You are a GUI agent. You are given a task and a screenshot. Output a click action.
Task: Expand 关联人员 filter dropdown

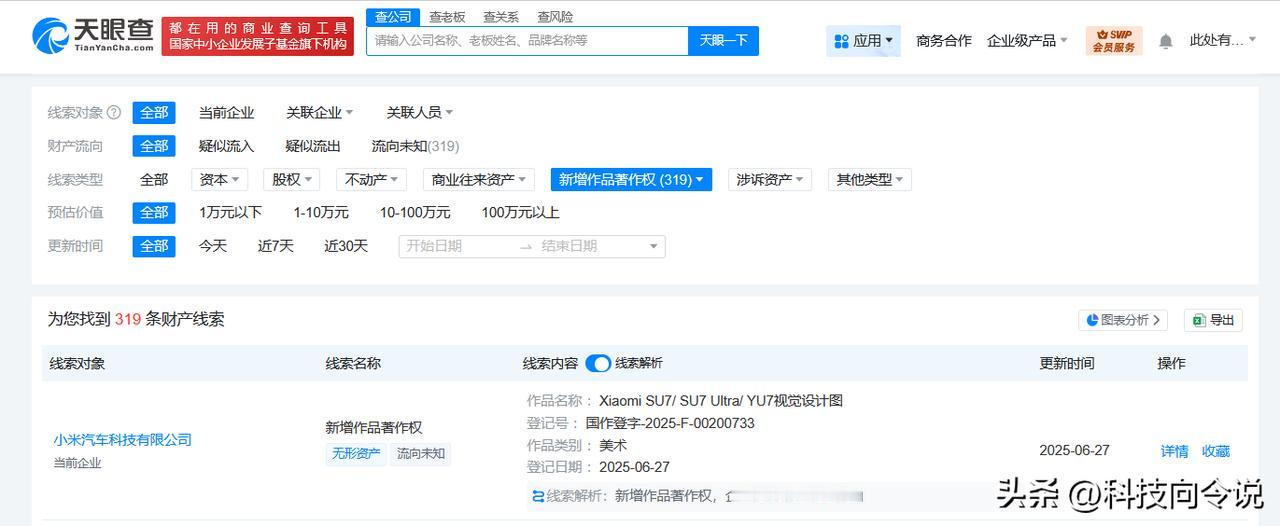(420, 113)
